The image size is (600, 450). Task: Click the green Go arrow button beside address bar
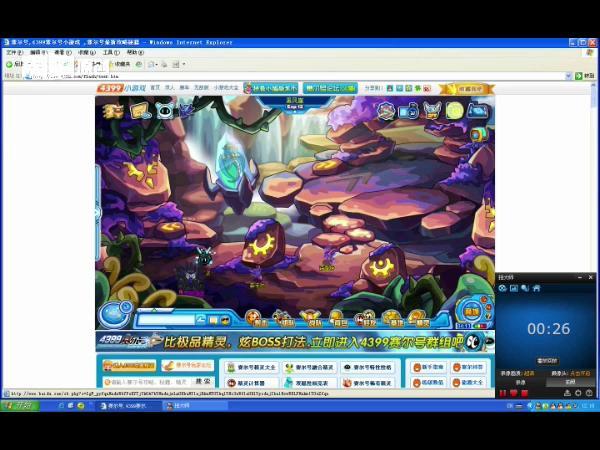[x=579, y=76]
